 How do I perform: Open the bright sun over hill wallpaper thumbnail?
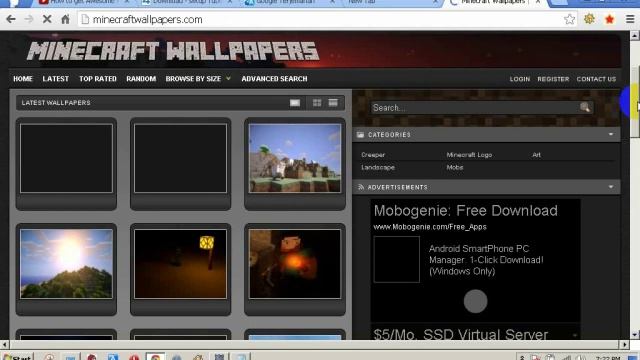point(66,264)
